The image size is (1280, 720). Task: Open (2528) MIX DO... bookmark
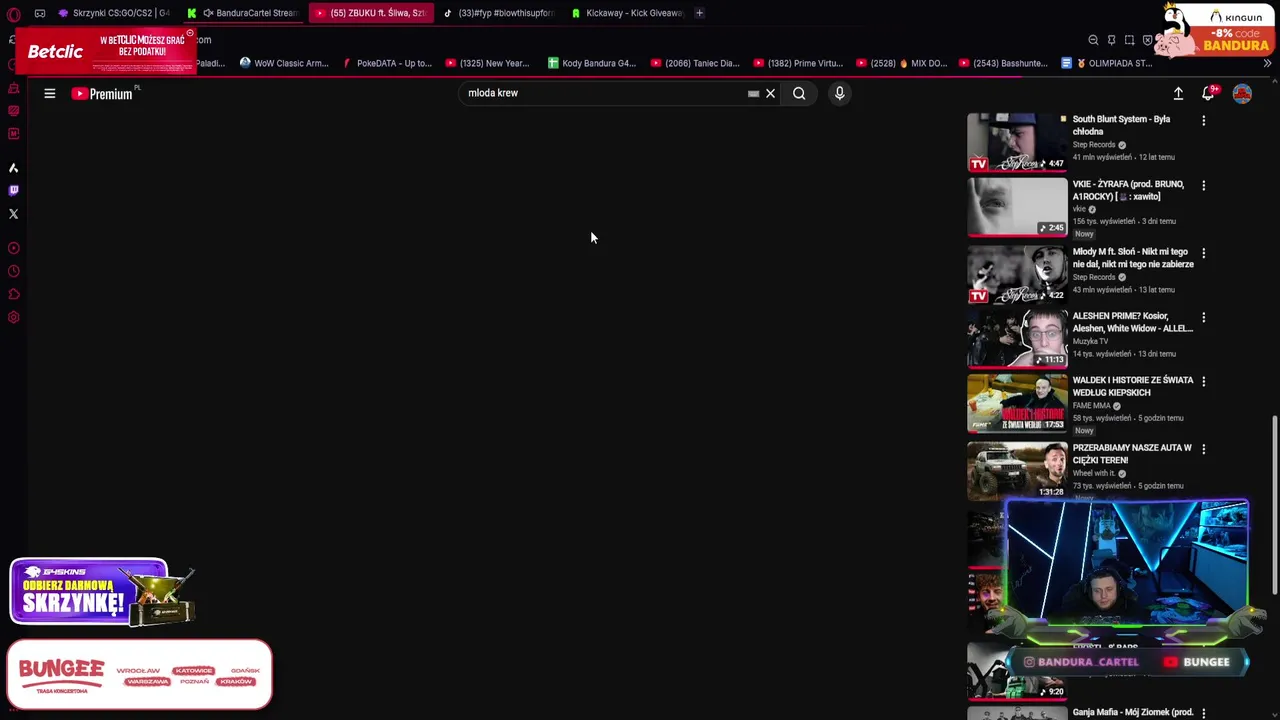pyautogui.click(x=900, y=63)
